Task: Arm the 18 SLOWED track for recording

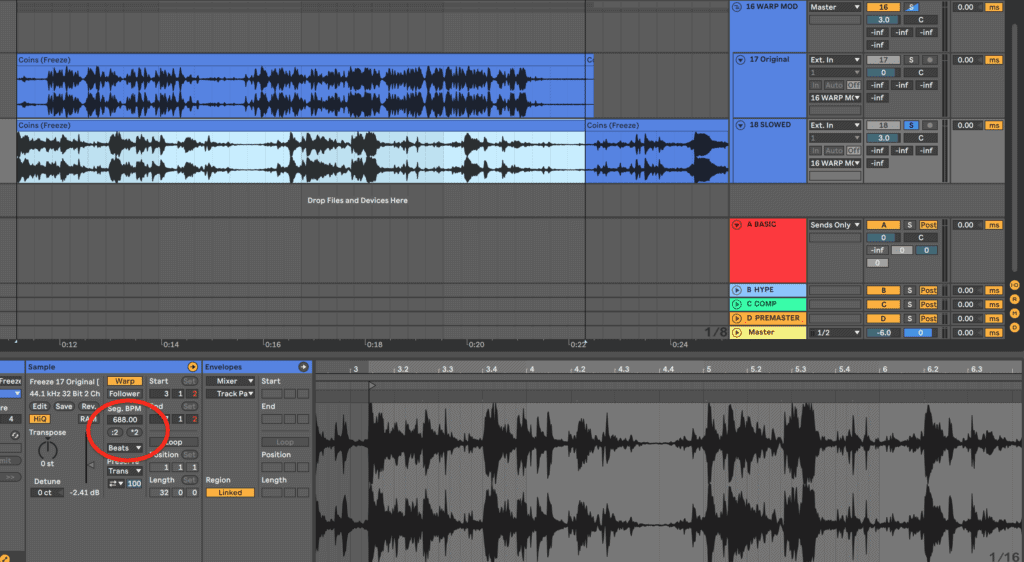Action: click(x=929, y=125)
